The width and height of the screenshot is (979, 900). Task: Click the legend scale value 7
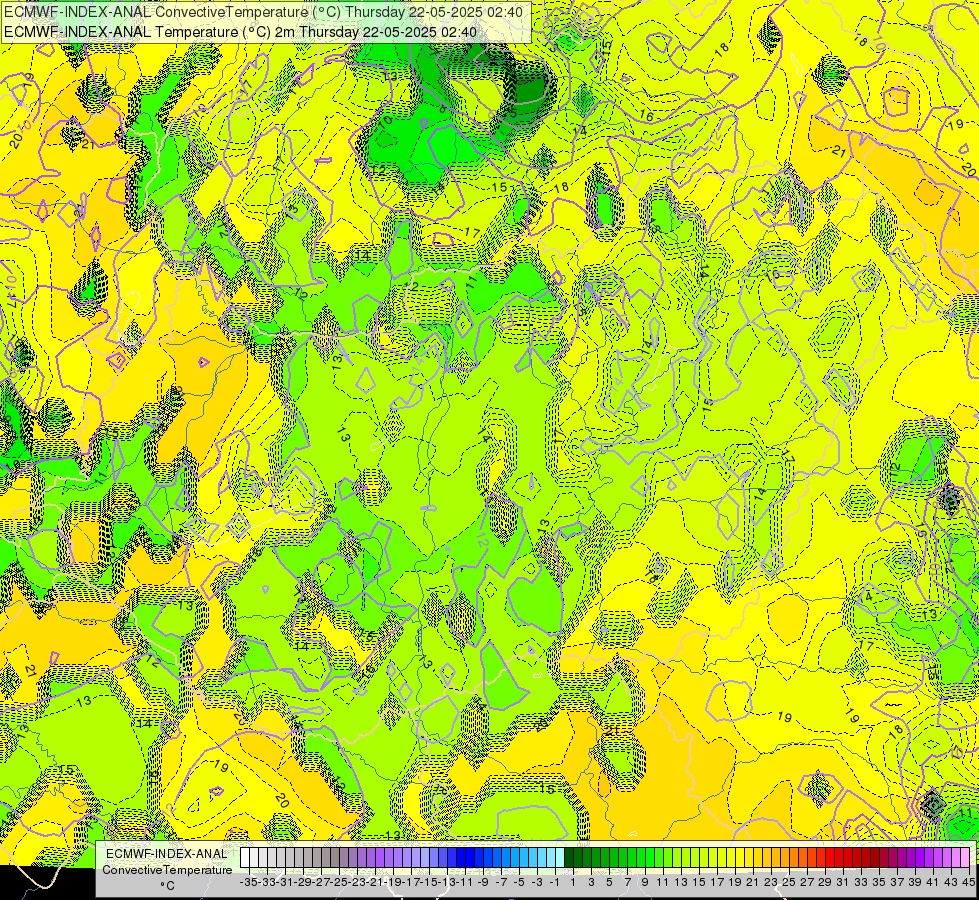(x=627, y=882)
